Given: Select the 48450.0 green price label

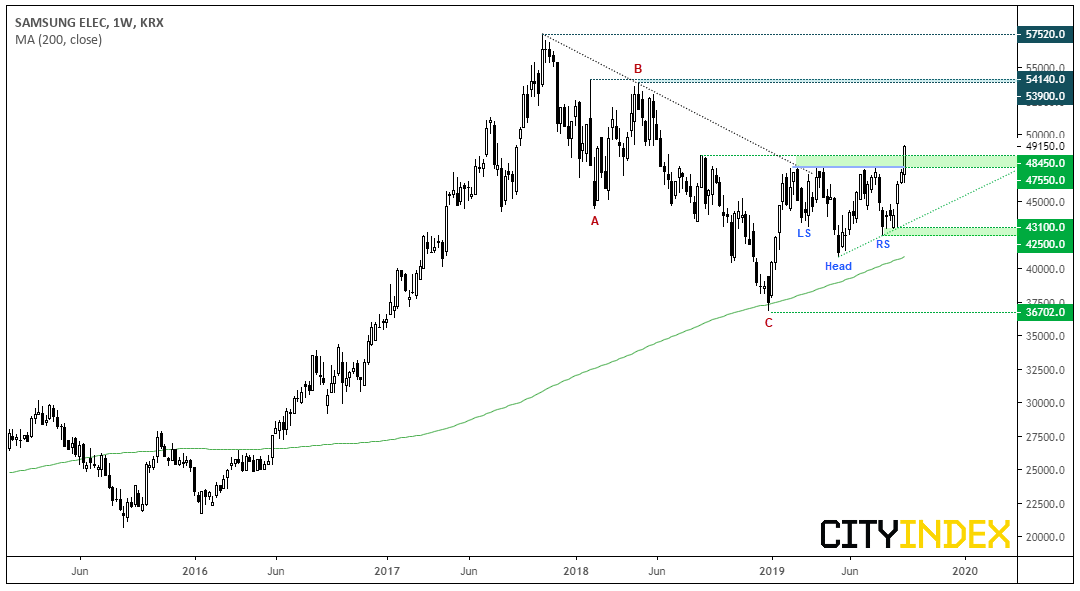Looking at the screenshot, I should click(1045, 164).
